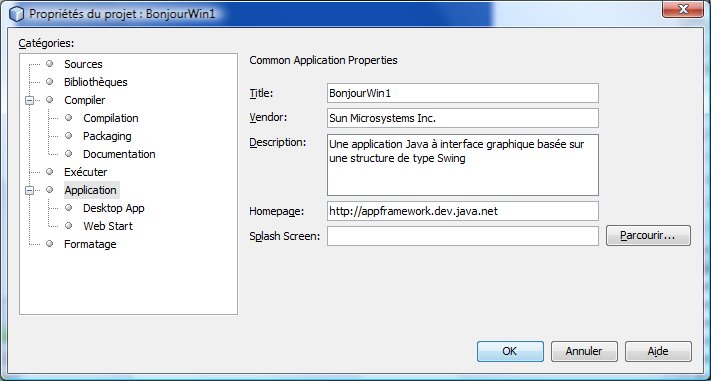Viewport: 711px width, 381px height.
Task: Collapse the Compiler tree node
Action: 29,100
